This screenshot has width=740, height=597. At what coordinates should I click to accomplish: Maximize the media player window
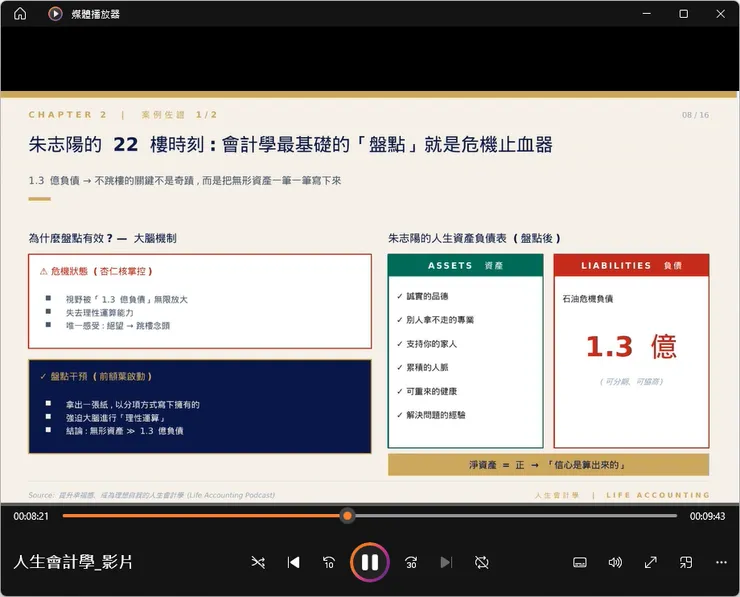pos(683,14)
